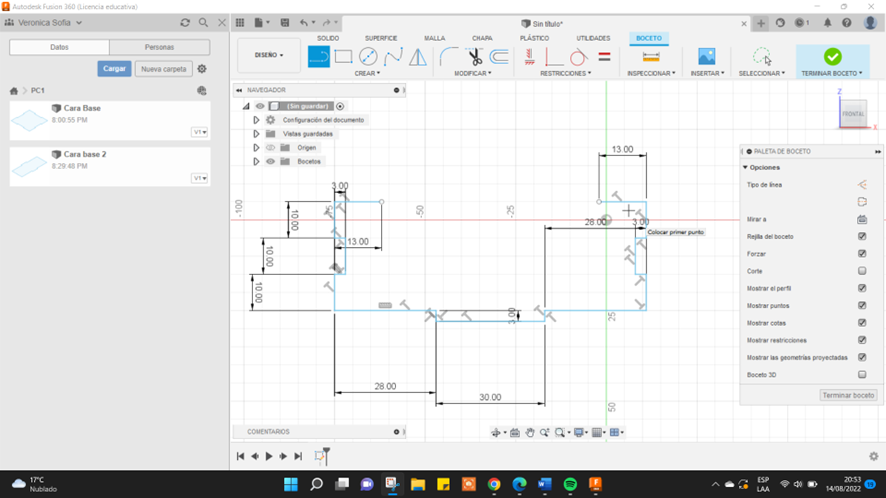The width and height of the screenshot is (886, 498).
Task: Enable the Boceto 3D checkbox
Action: point(862,374)
